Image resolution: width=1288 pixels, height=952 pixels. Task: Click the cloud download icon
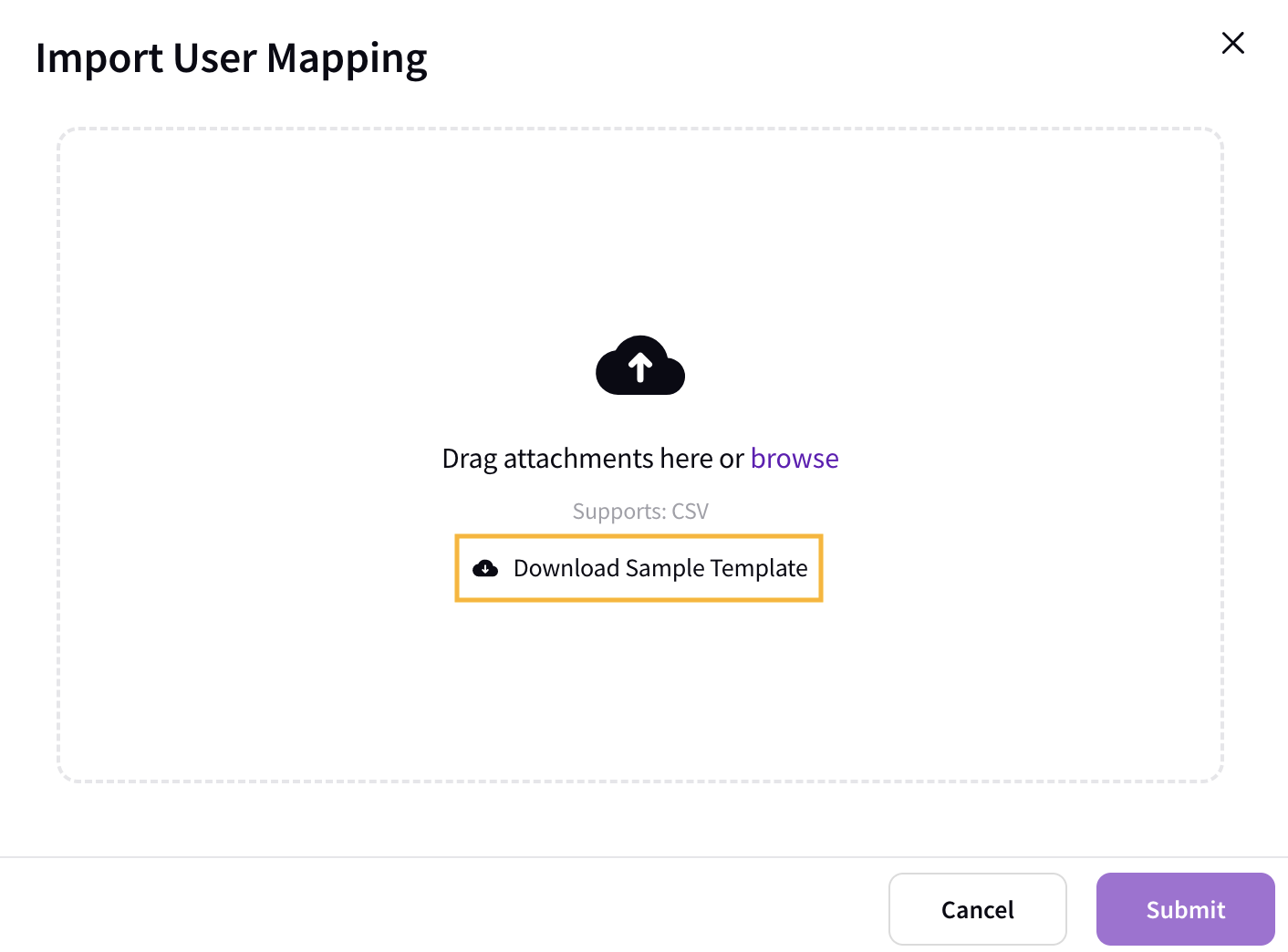(x=485, y=568)
